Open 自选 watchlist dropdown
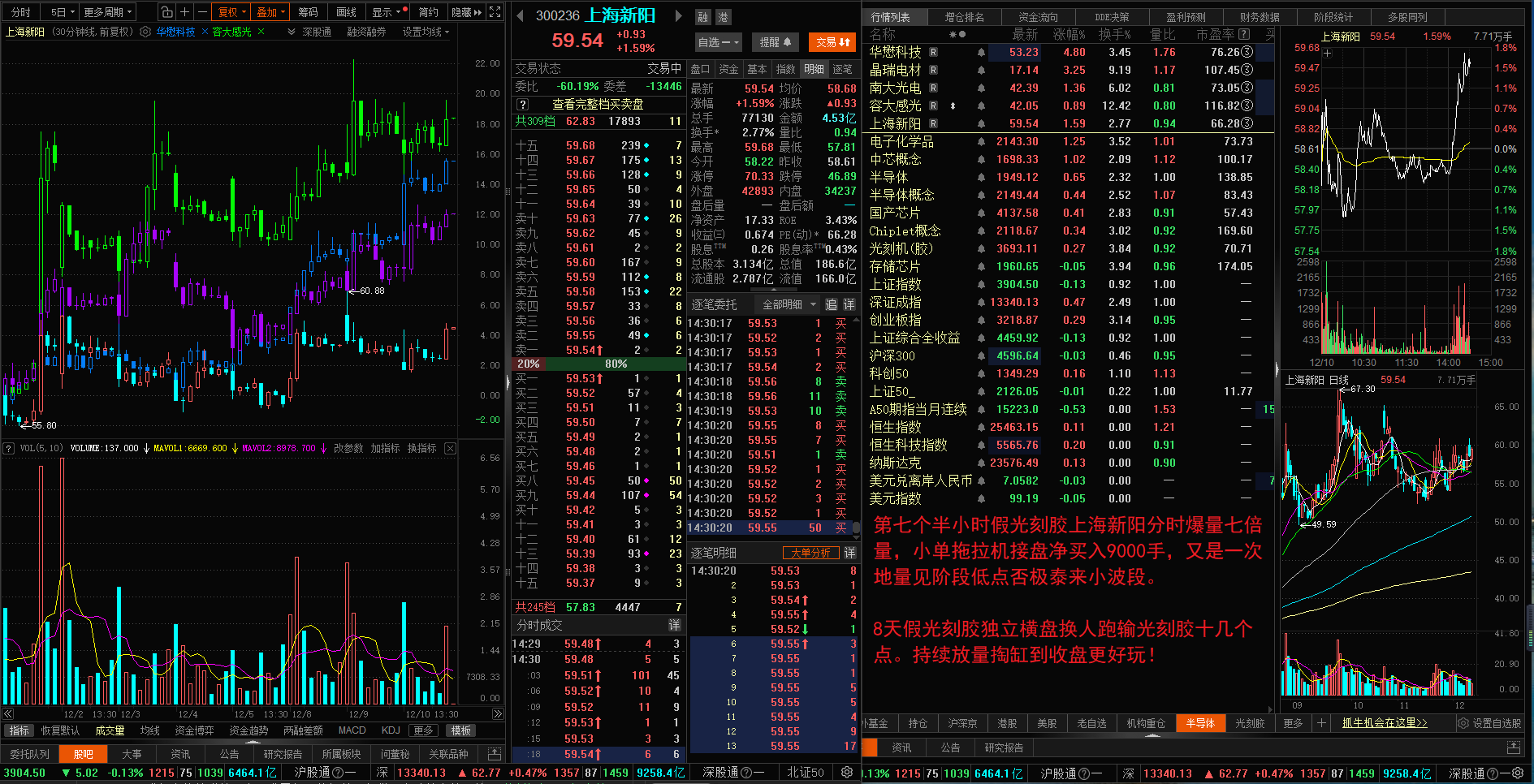Image resolution: width=1534 pixels, height=784 pixels. 719,42
